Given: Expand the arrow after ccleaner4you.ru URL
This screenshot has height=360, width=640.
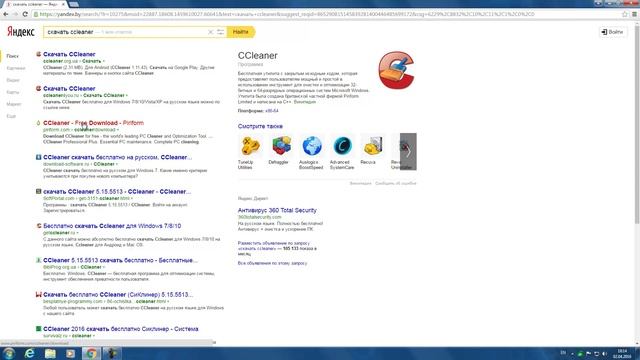Looking at the screenshot, I should (127, 96).
